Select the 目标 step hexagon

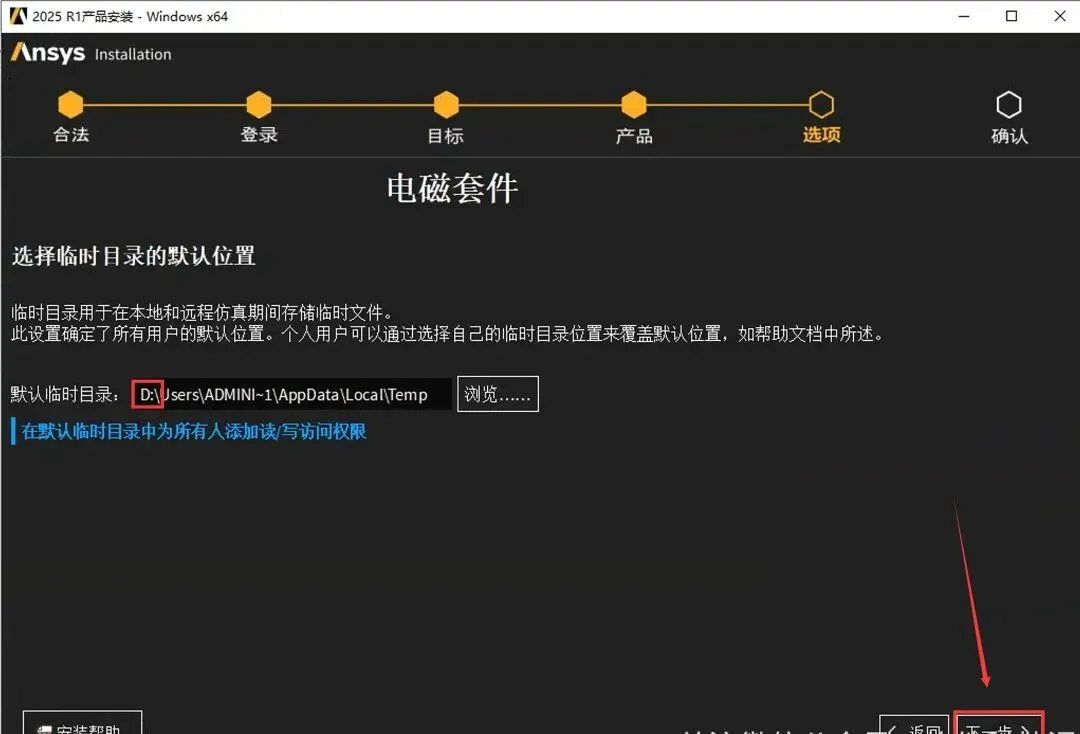pyautogui.click(x=446, y=105)
